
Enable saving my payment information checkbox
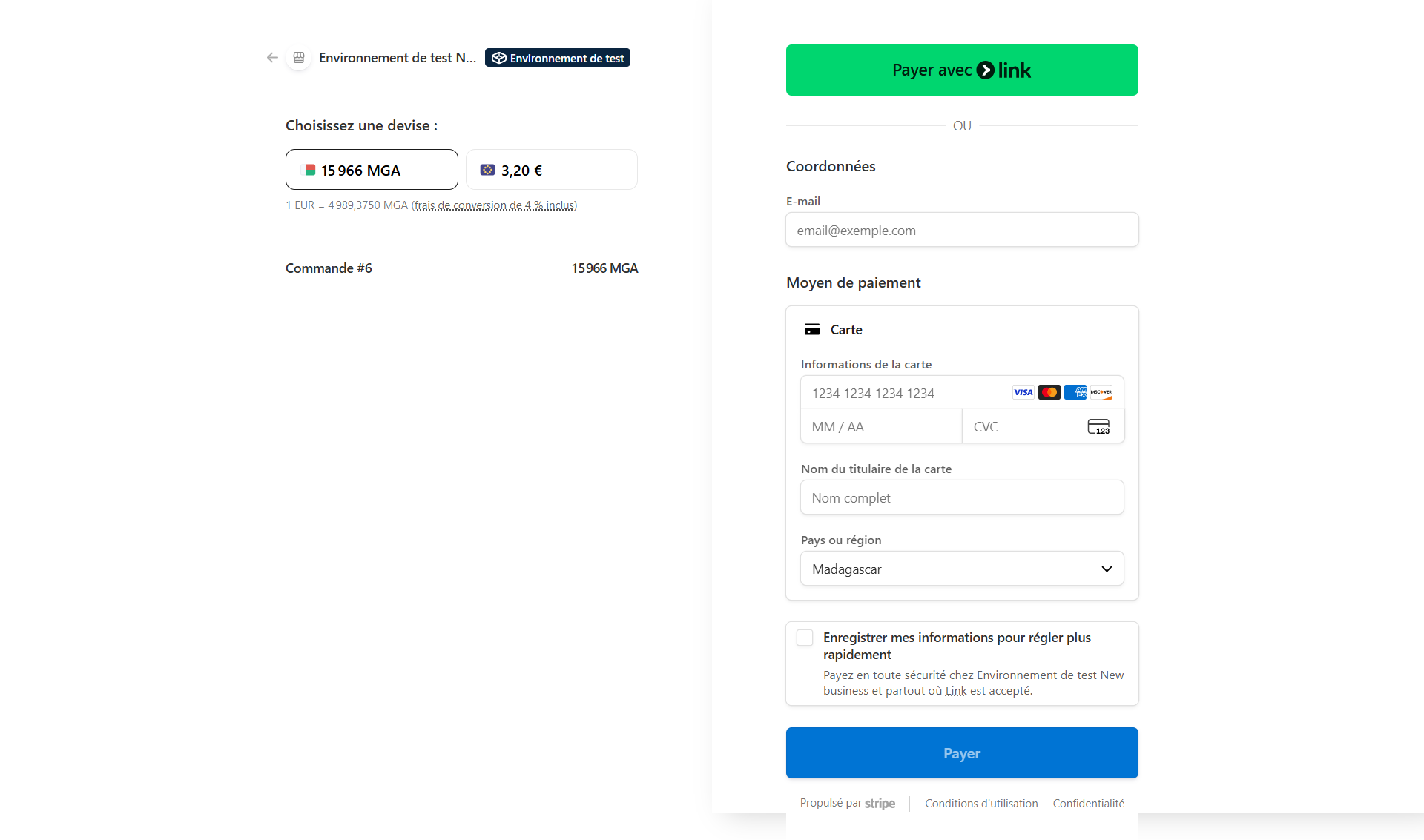click(x=805, y=638)
